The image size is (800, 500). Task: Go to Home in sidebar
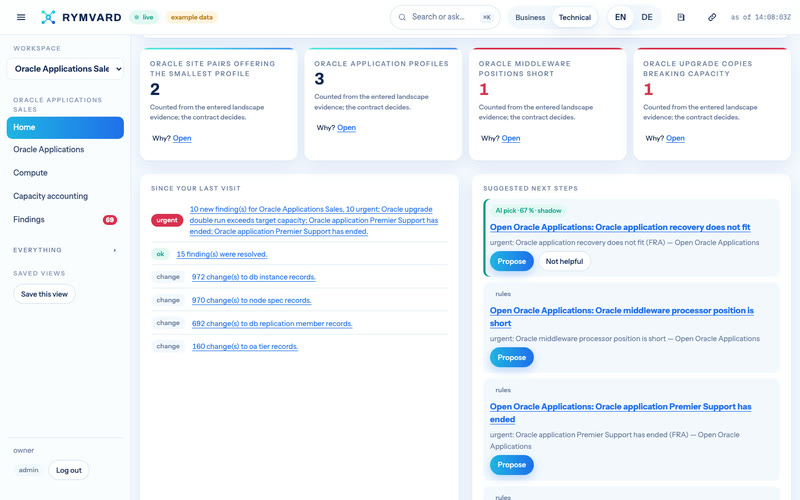[65, 128]
